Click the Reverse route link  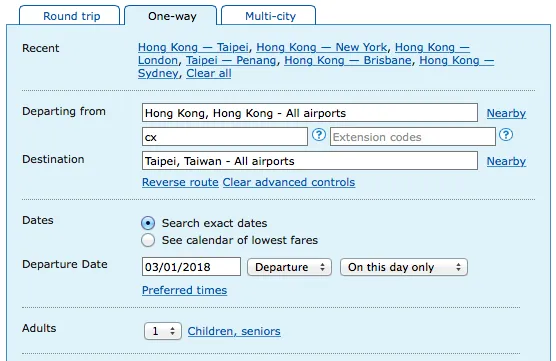[180, 182]
